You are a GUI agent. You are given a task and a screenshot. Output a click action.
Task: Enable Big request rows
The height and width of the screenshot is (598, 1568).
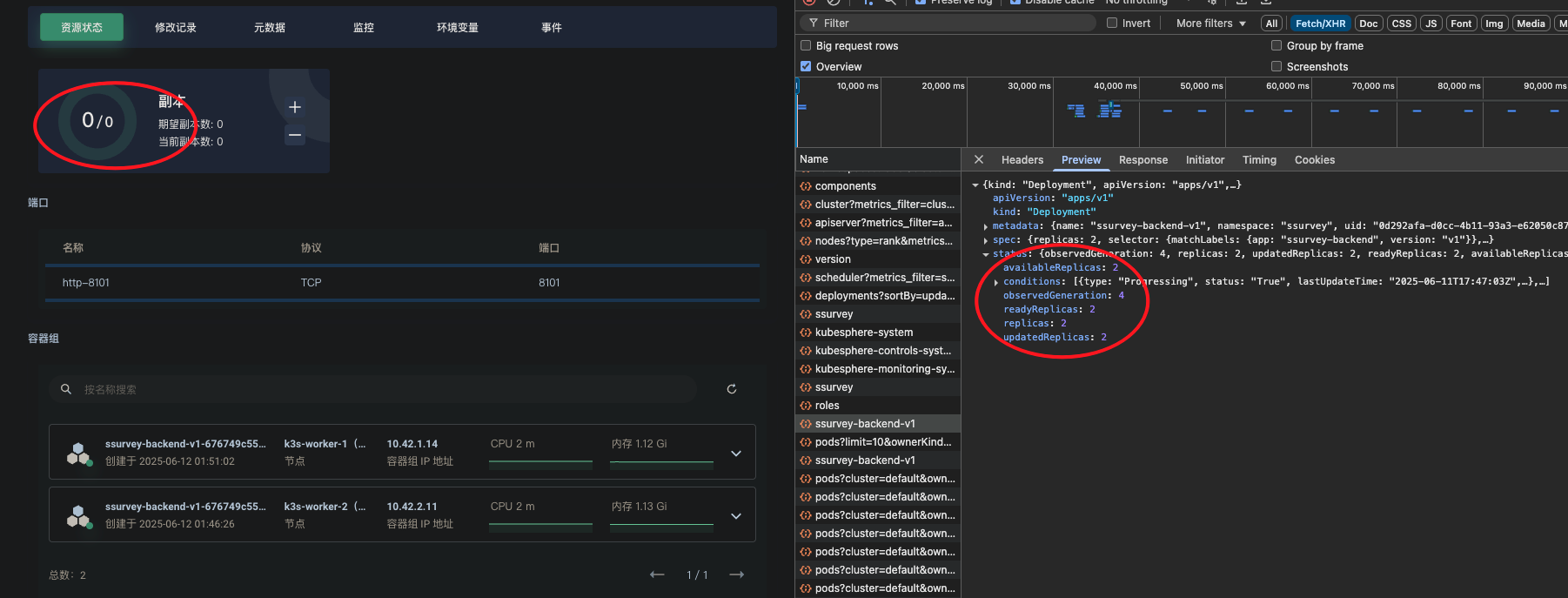point(806,46)
